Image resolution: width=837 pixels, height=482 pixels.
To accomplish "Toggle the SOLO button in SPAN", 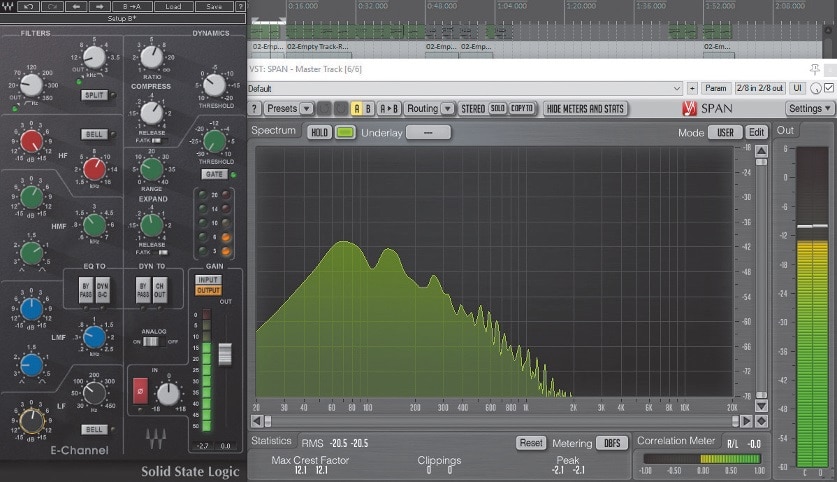I will (498, 108).
